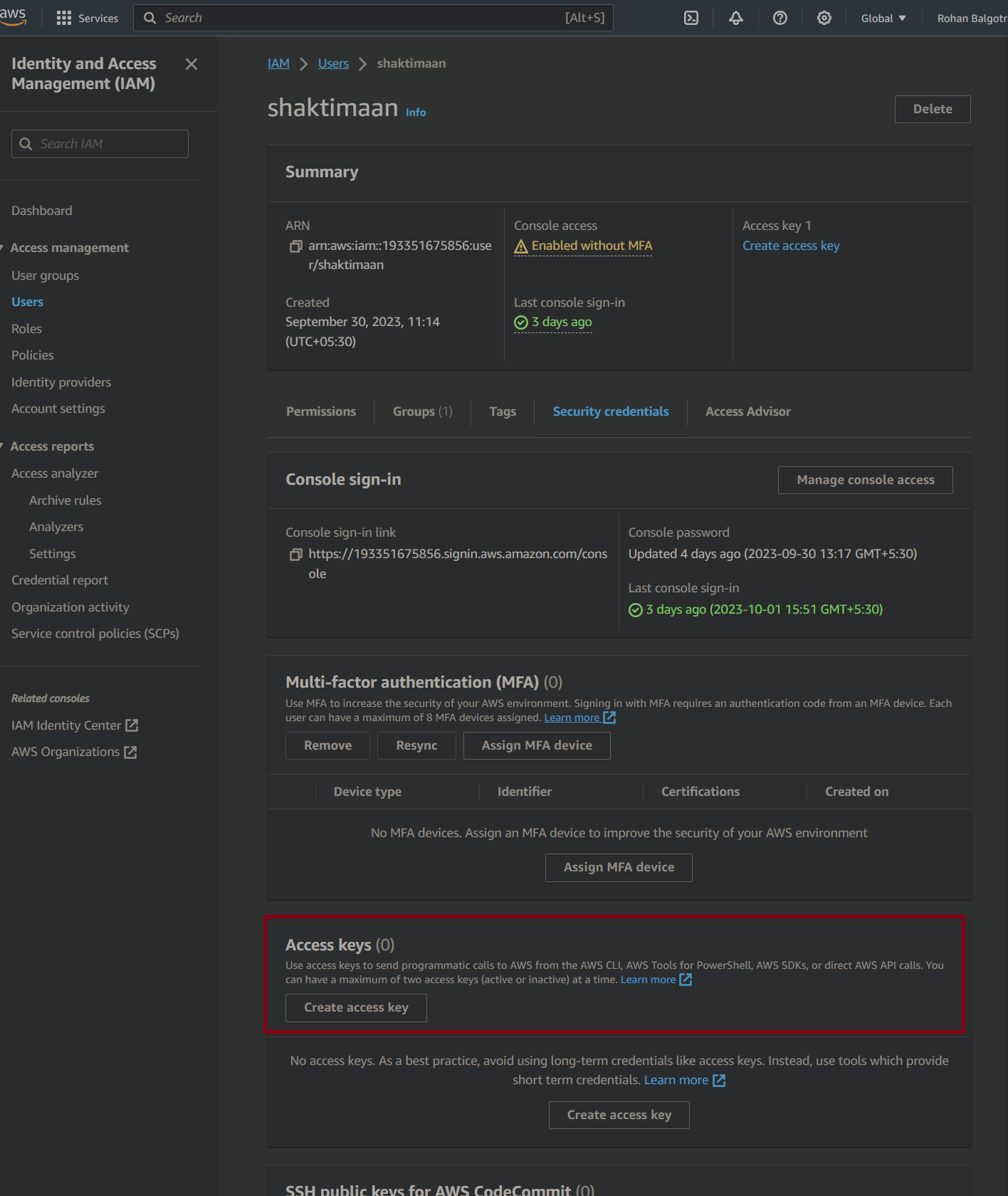Open external icon next to AWS Organizations
The width and height of the screenshot is (1008, 1196).
point(130,752)
